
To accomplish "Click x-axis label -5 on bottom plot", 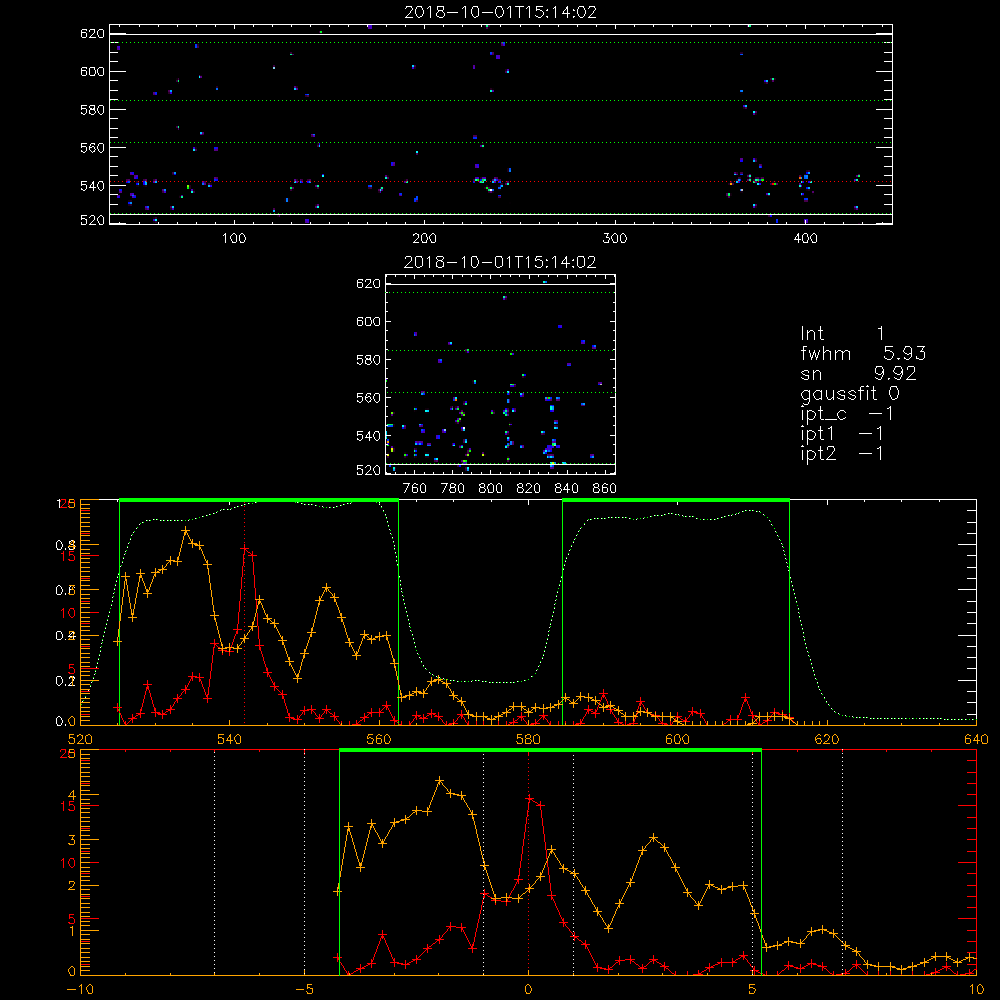I will point(304,989).
